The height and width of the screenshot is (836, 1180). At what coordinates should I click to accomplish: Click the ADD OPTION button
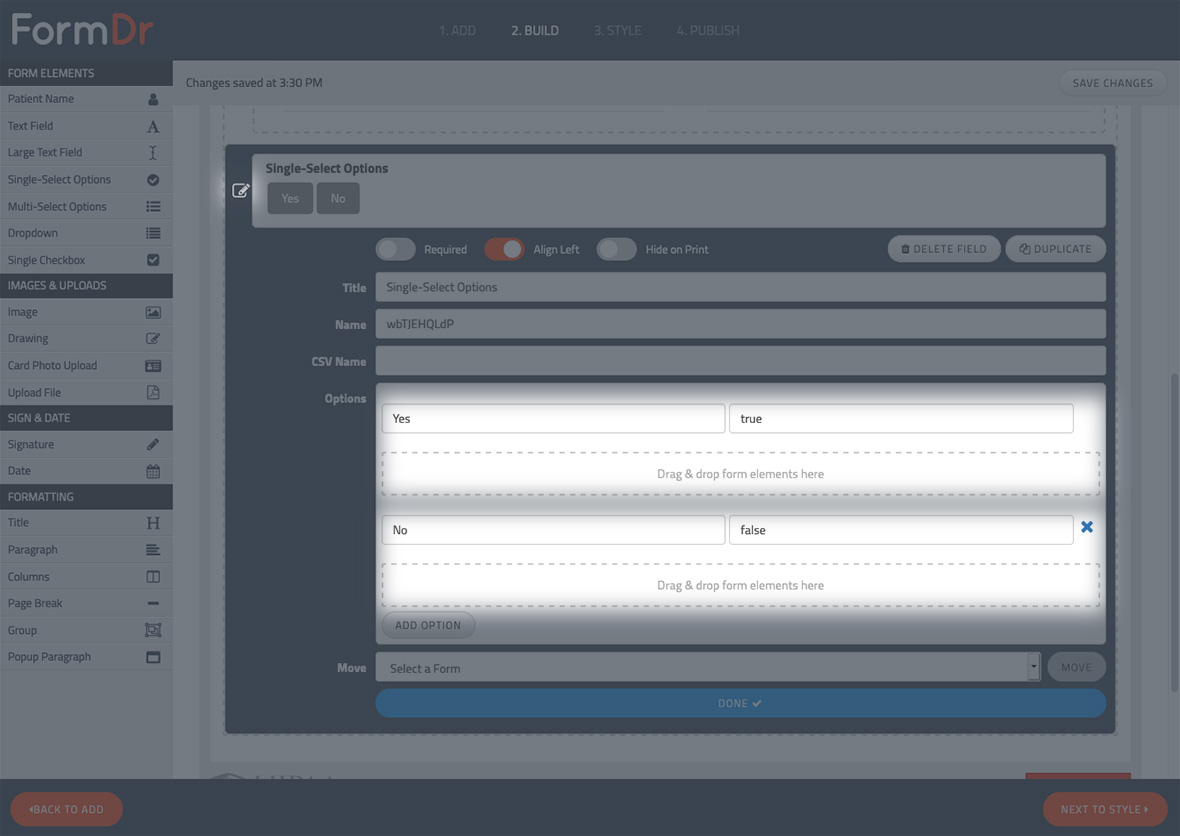point(428,625)
